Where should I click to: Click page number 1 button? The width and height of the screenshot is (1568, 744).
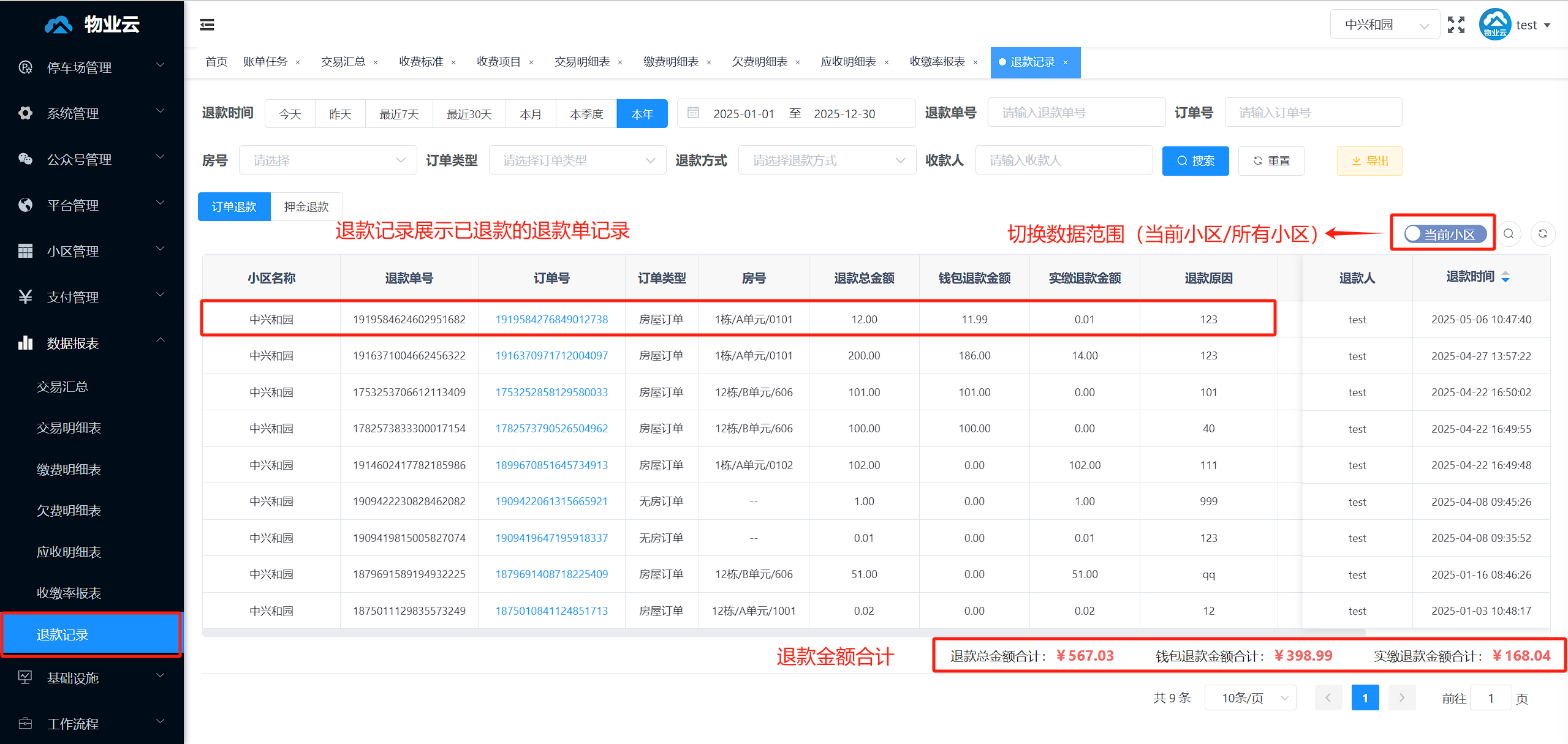[1365, 697]
